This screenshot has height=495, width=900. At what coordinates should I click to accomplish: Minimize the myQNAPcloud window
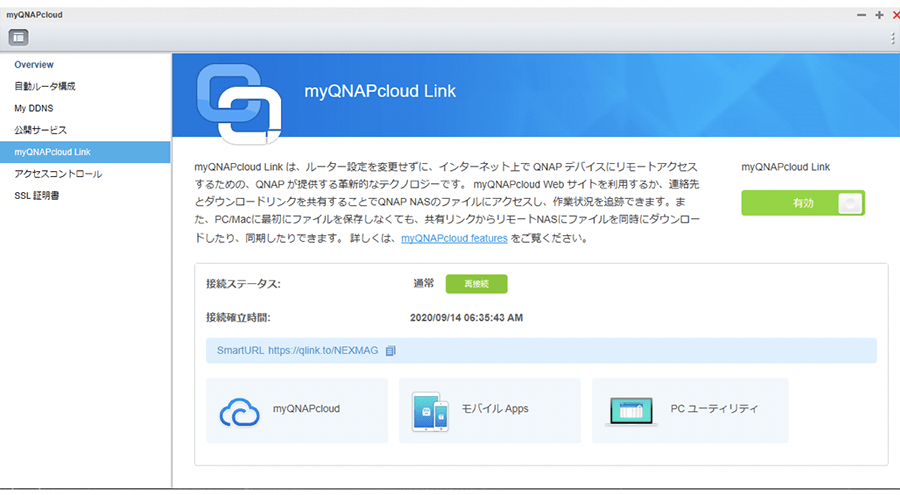[x=861, y=15]
